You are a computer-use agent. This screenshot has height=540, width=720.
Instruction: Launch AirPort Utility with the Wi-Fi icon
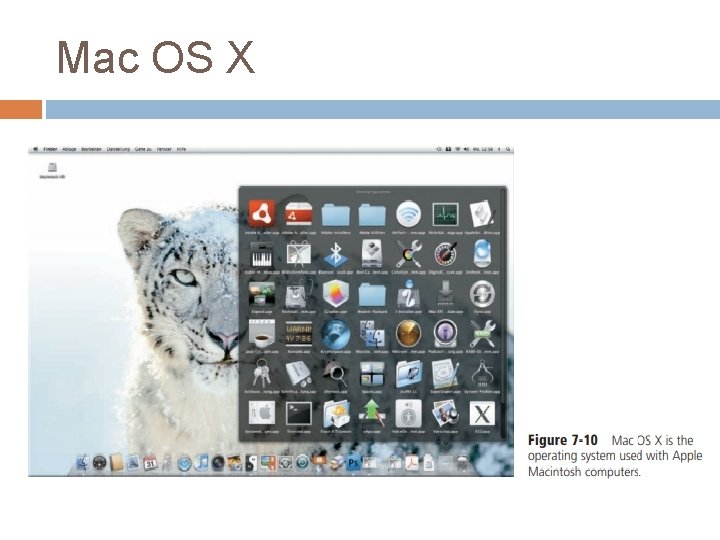point(409,214)
